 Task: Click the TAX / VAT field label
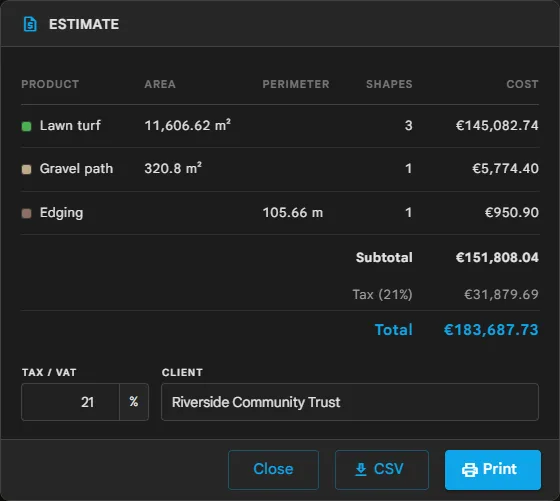click(49, 372)
